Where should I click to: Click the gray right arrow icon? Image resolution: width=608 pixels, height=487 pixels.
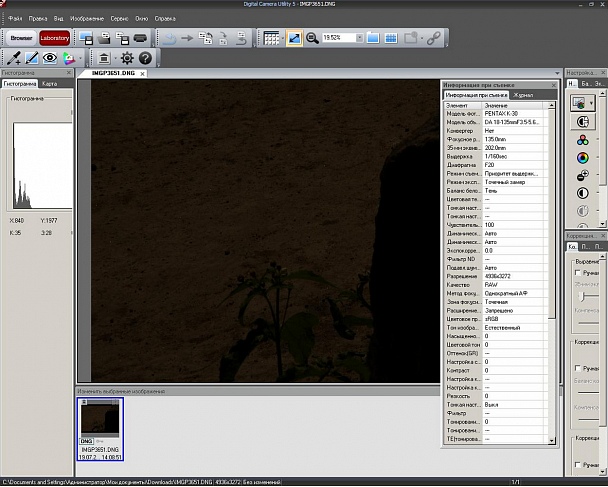(x=187, y=38)
